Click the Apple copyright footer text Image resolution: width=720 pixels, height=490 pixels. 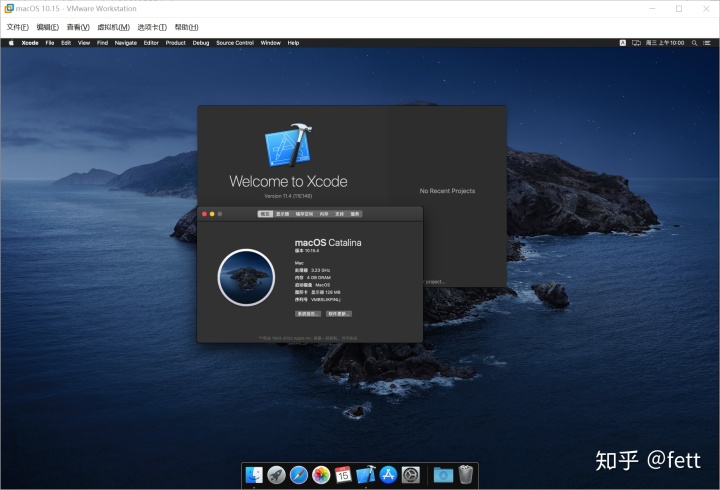308,338
